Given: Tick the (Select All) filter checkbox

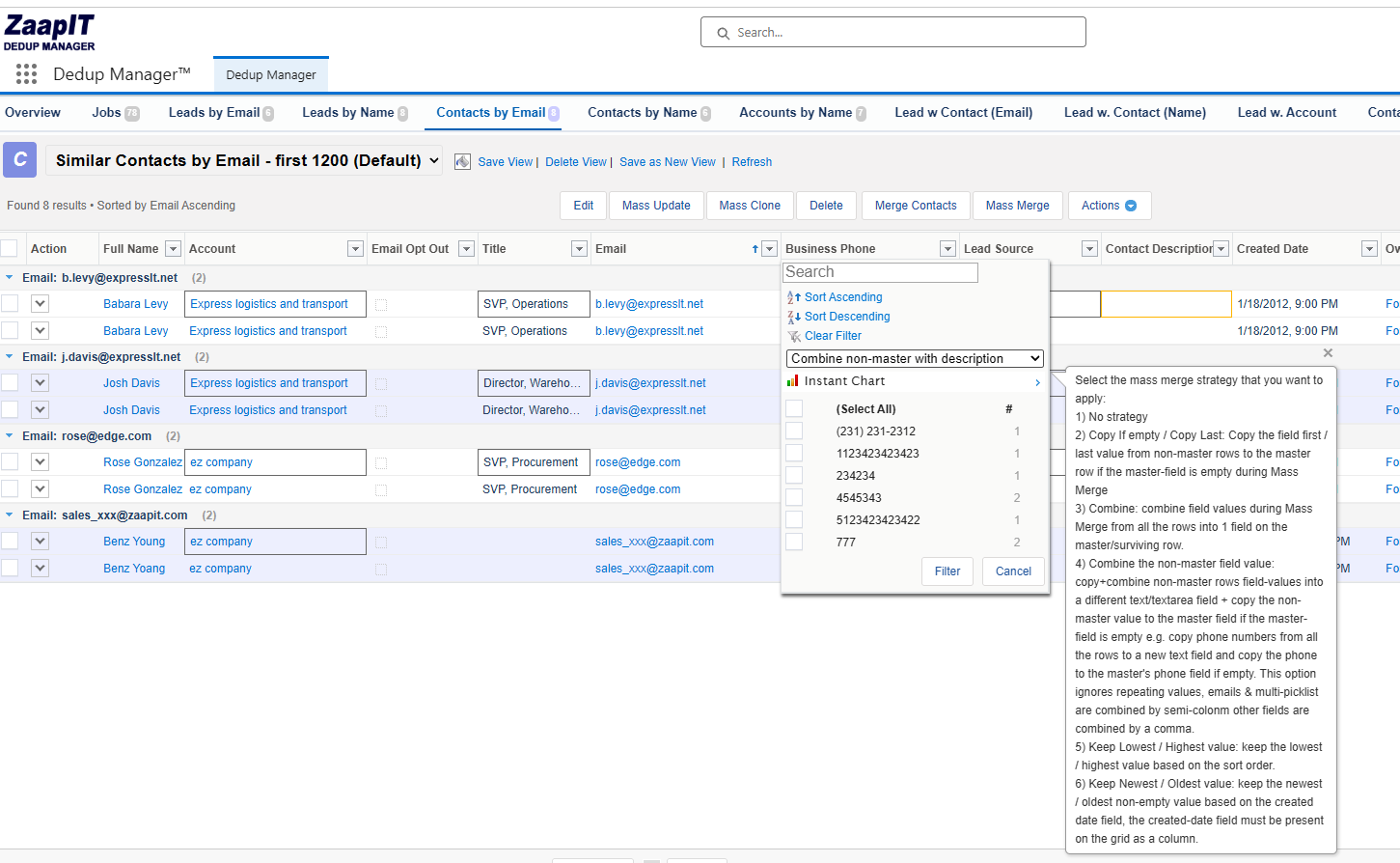Looking at the screenshot, I should pos(794,408).
